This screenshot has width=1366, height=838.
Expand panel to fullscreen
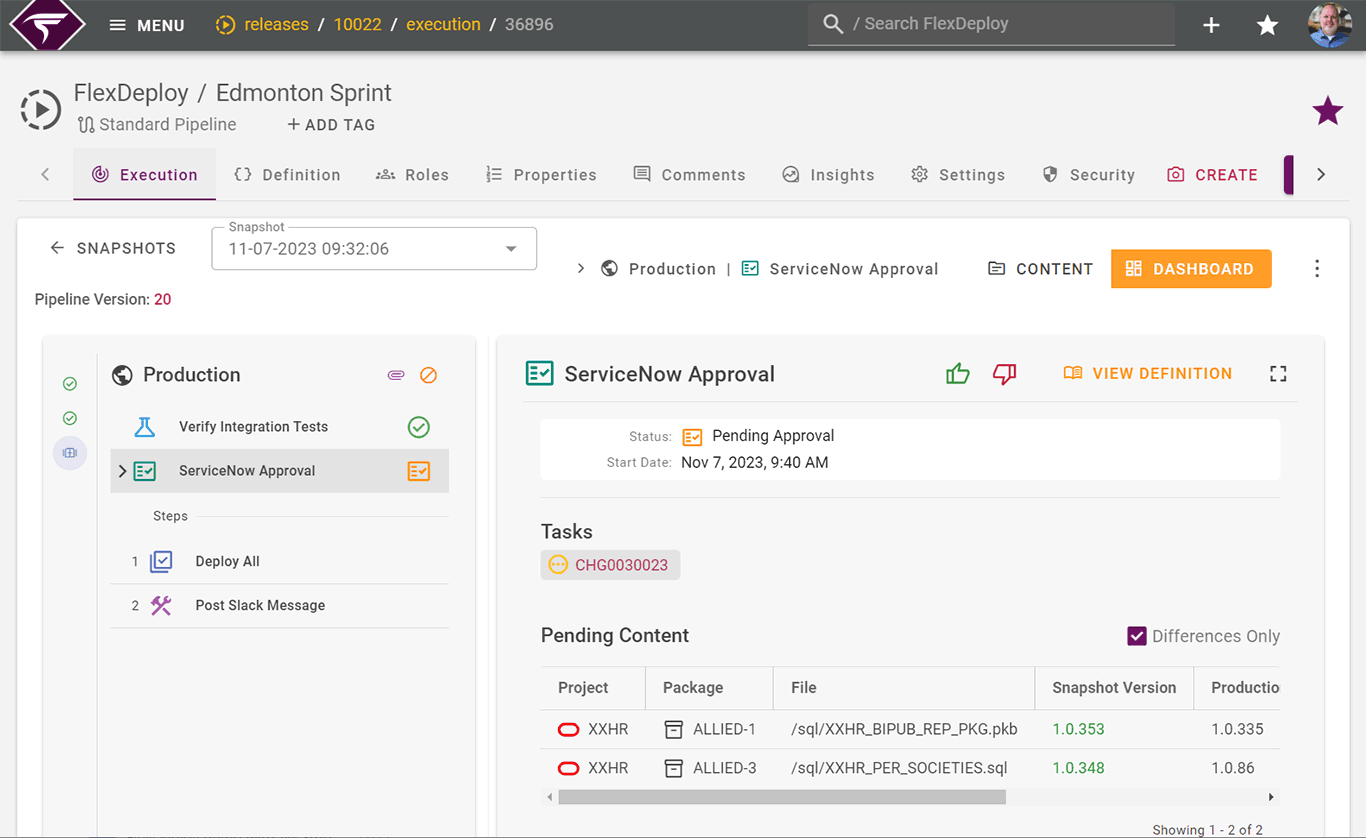1278,374
